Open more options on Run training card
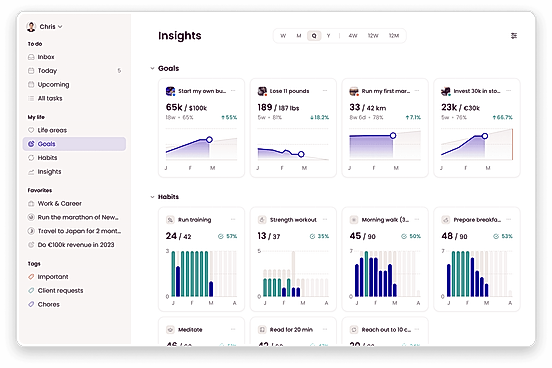 pyautogui.click(x=233, y=219)
